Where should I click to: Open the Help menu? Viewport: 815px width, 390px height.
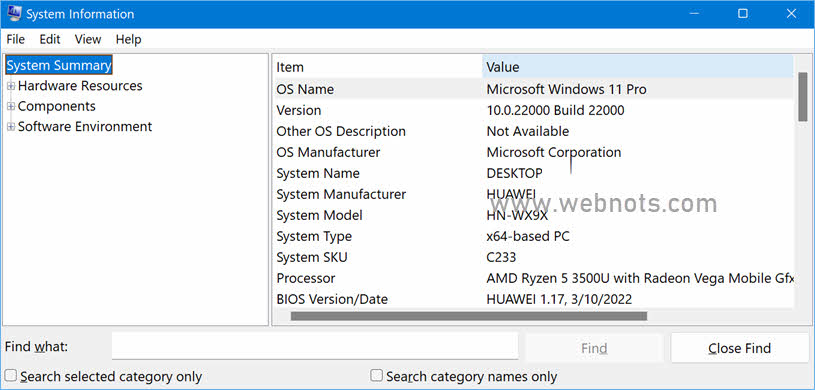click(x=128, y=39)
